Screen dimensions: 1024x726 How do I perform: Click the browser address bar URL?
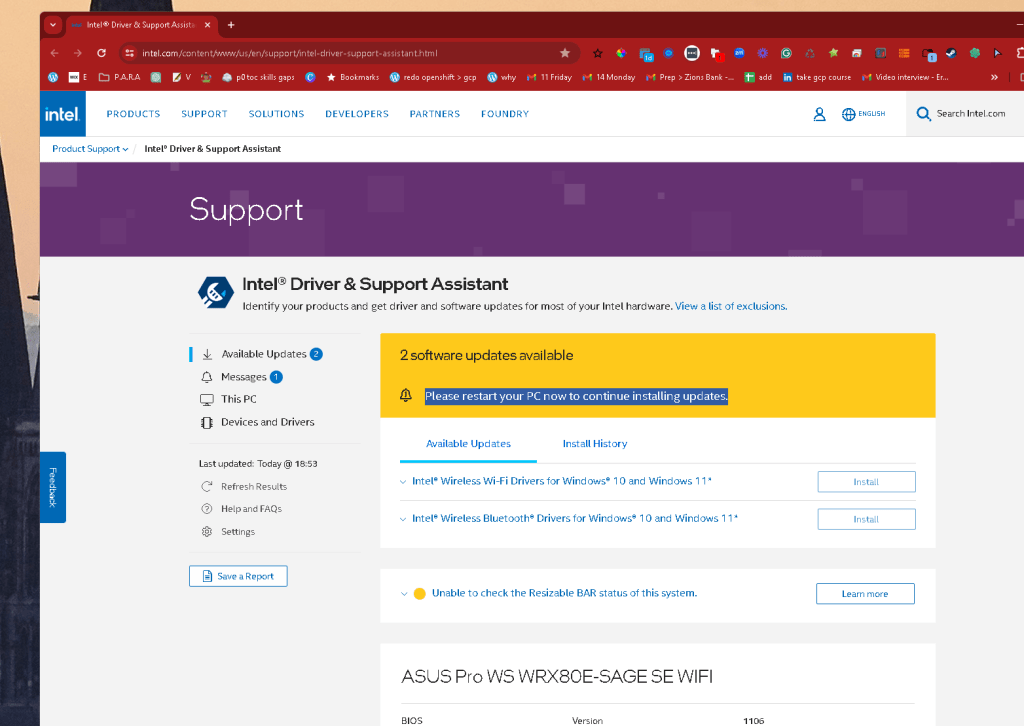click(290, 53)
